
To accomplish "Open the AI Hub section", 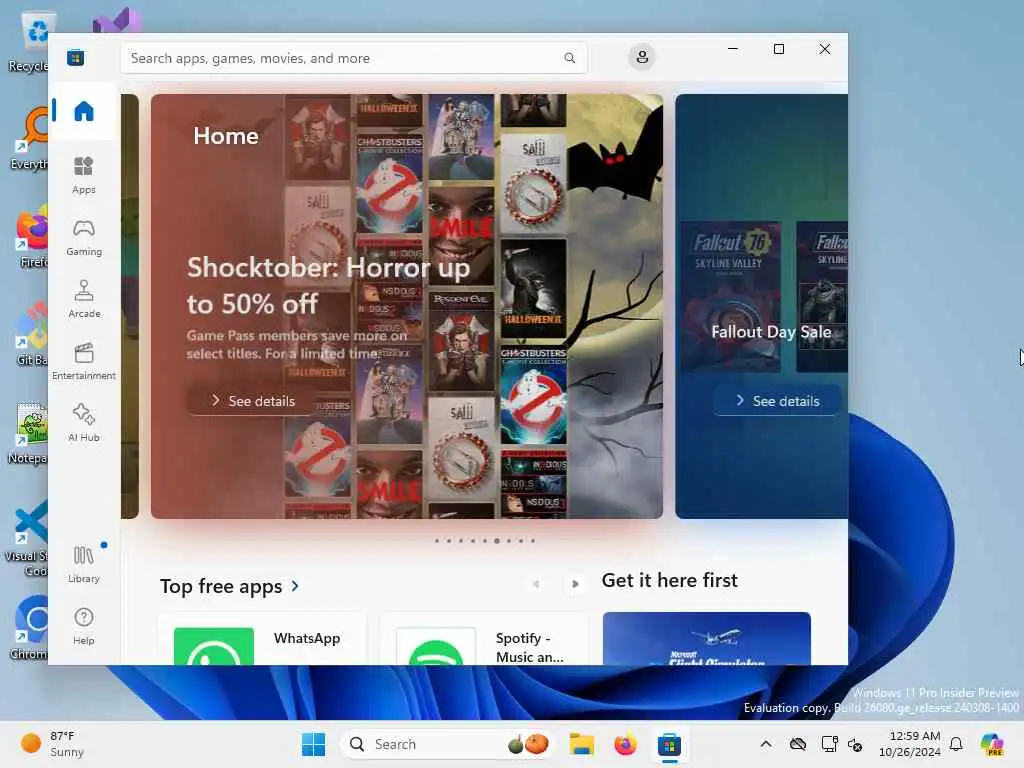I will 84,423.
